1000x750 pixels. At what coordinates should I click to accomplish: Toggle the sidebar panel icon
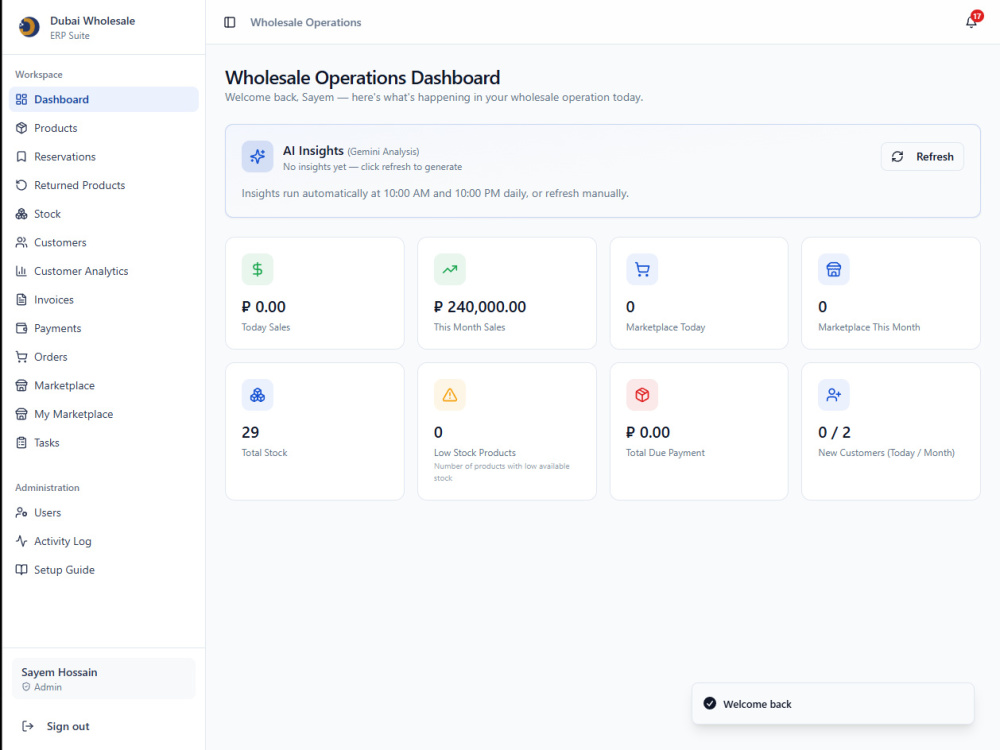(230, 22)
